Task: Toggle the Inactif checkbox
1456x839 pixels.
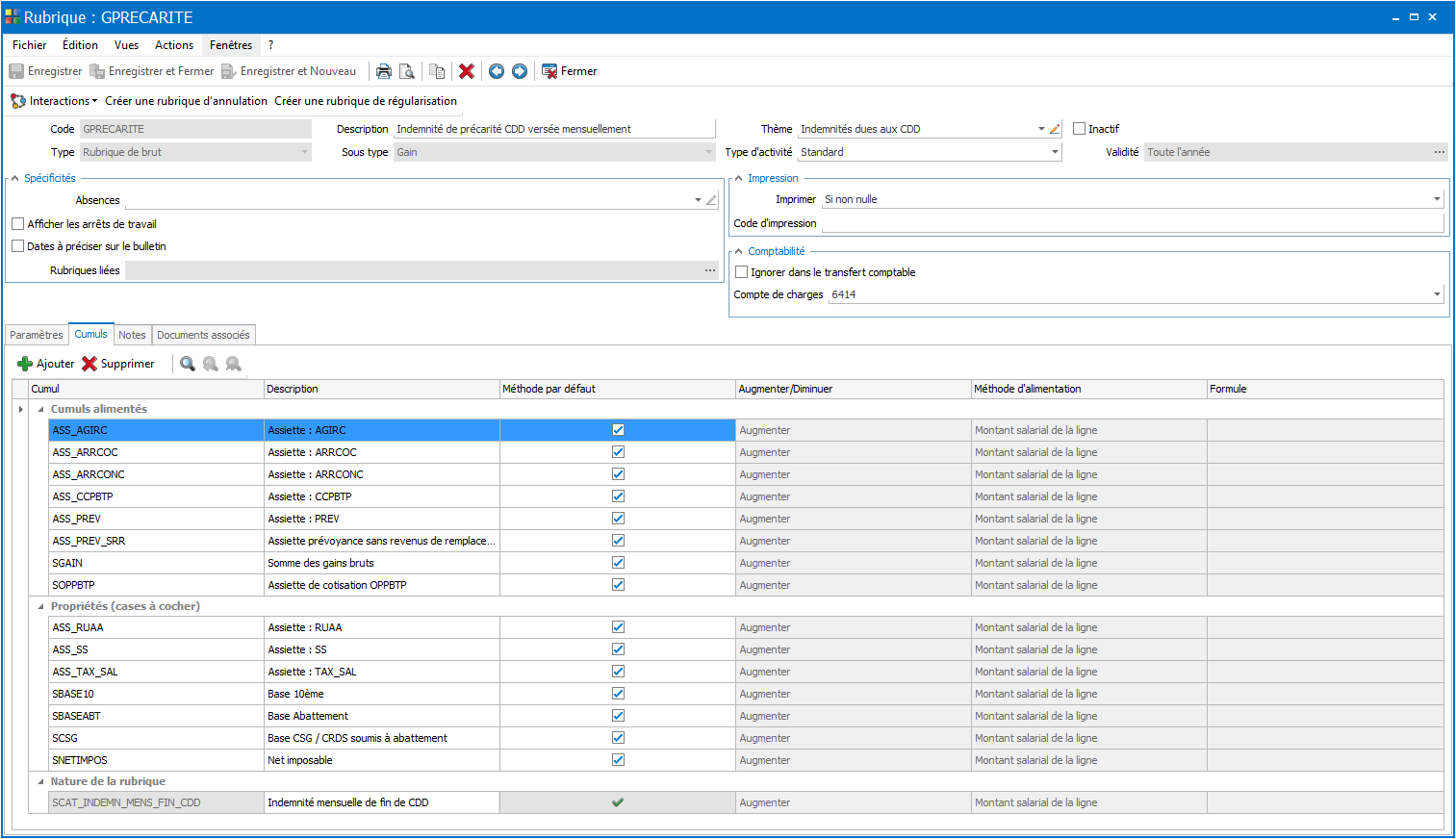Action: coord(1080,129)
